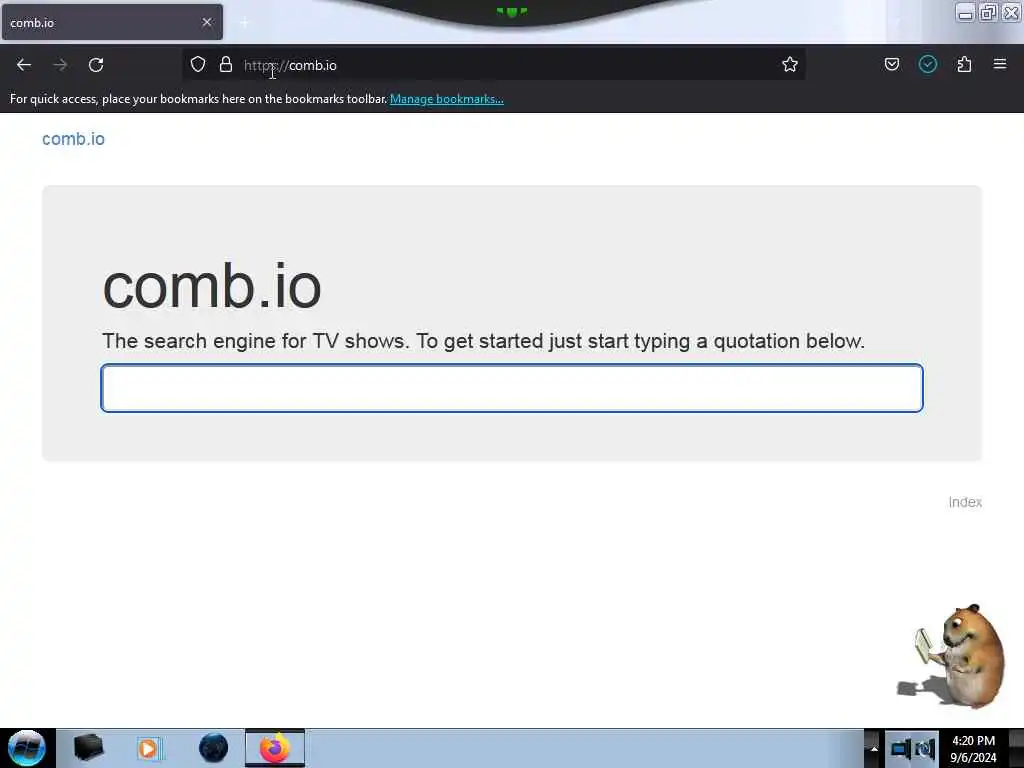Open the Index link

click(965, 502)
